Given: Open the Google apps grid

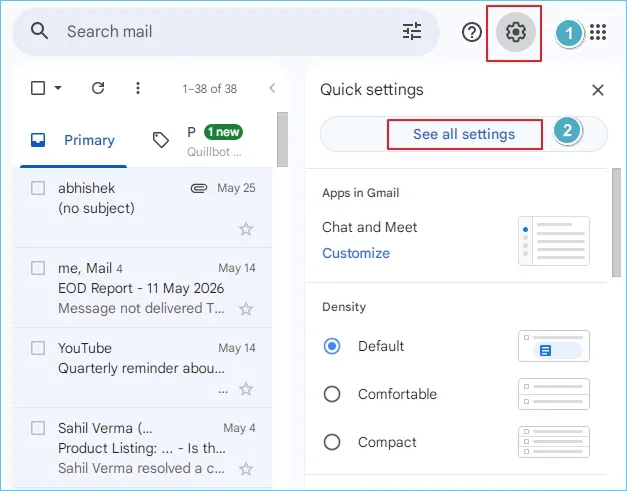Looking at the screenshot, I should click(598, 32).
